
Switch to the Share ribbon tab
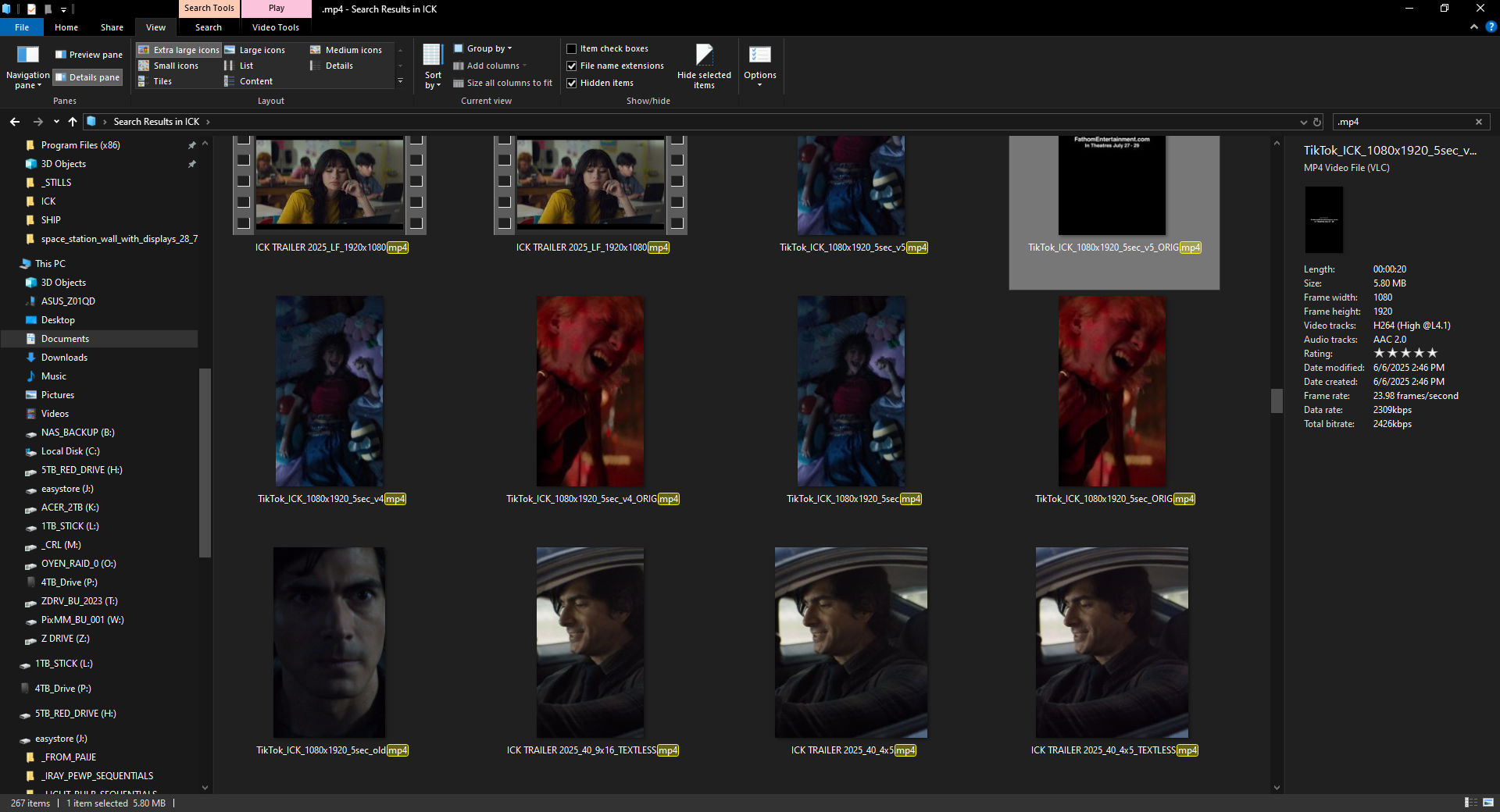click(112, 27)
